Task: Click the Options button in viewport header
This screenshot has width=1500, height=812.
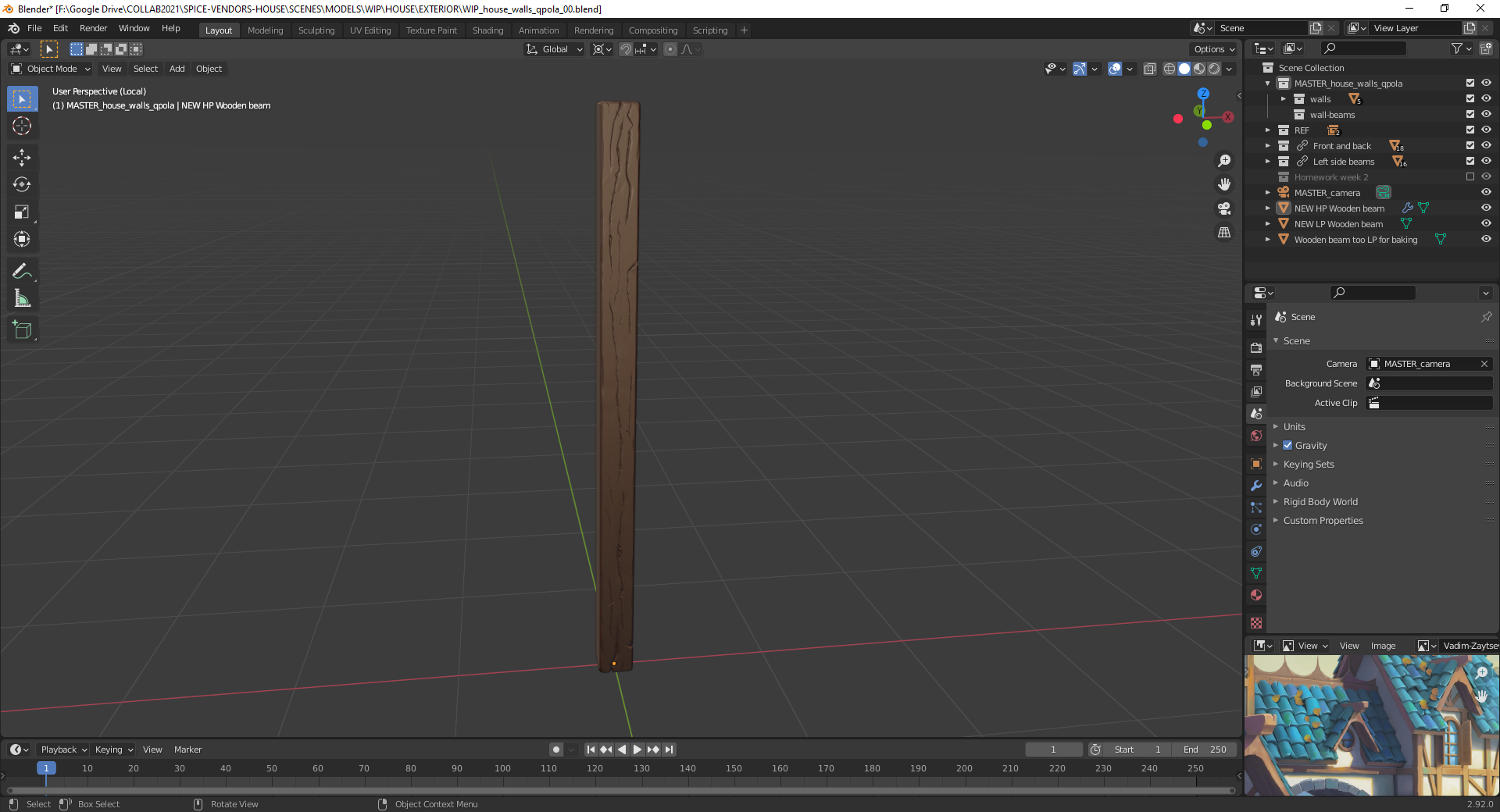Action: point(1214,49)
